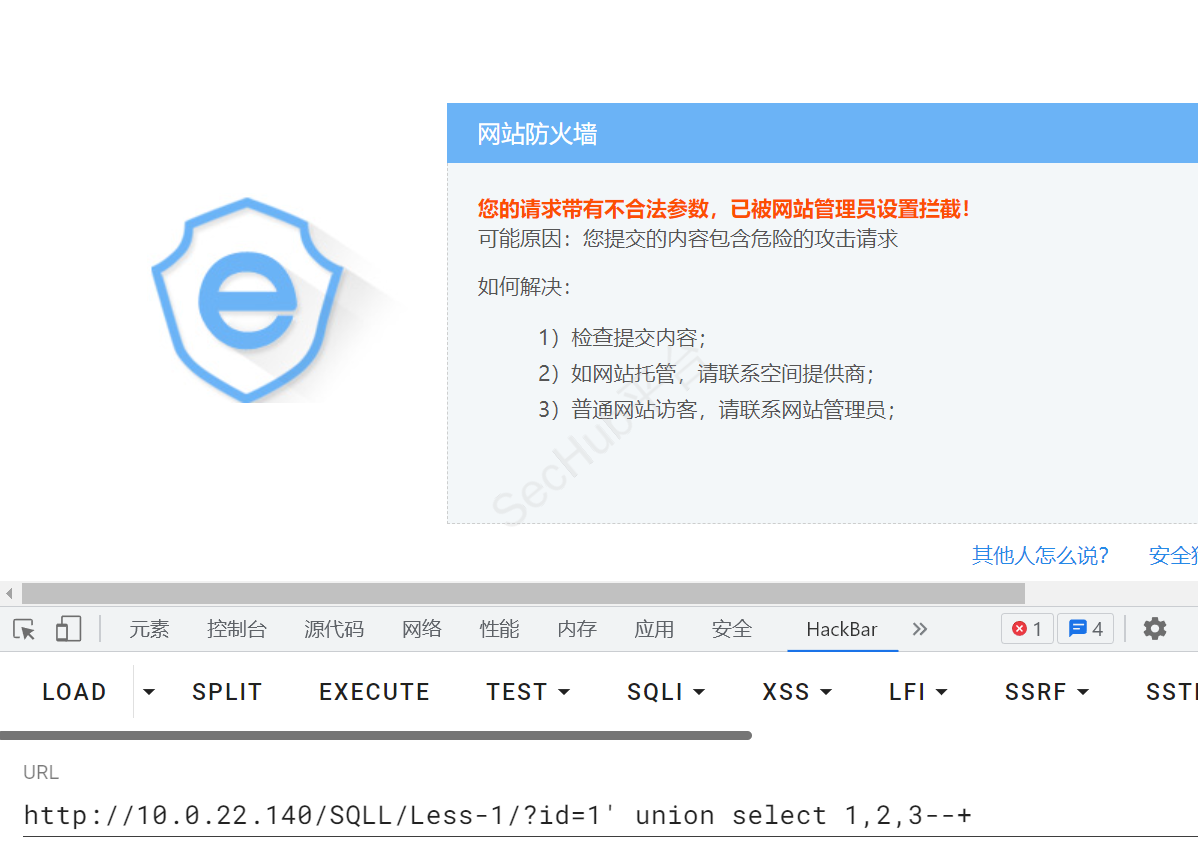Open the 网络 panel tab
1198x867 pixels.
[x=422, y=629]
